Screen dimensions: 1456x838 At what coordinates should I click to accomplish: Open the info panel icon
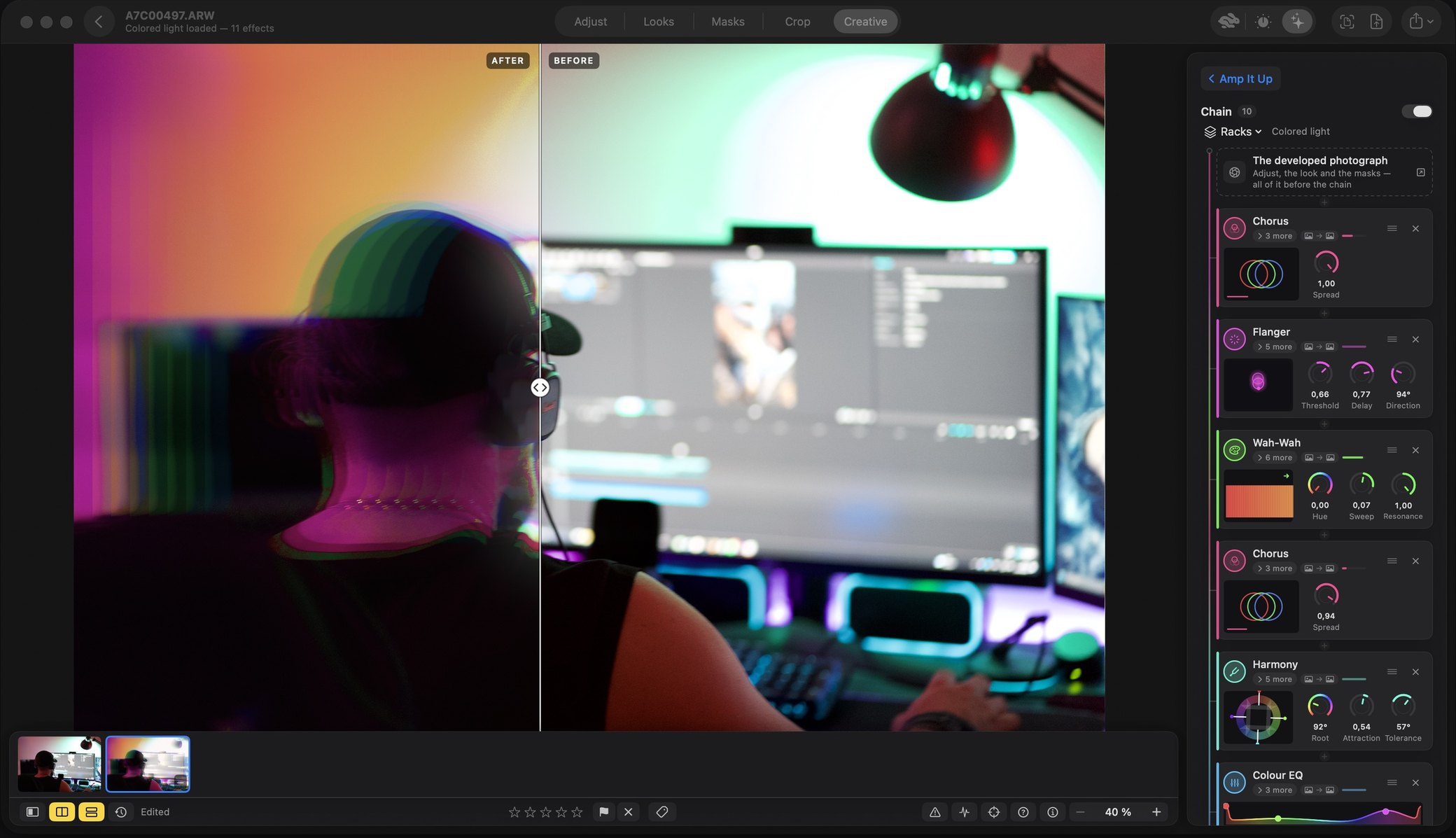click(x=1052, y=812)
